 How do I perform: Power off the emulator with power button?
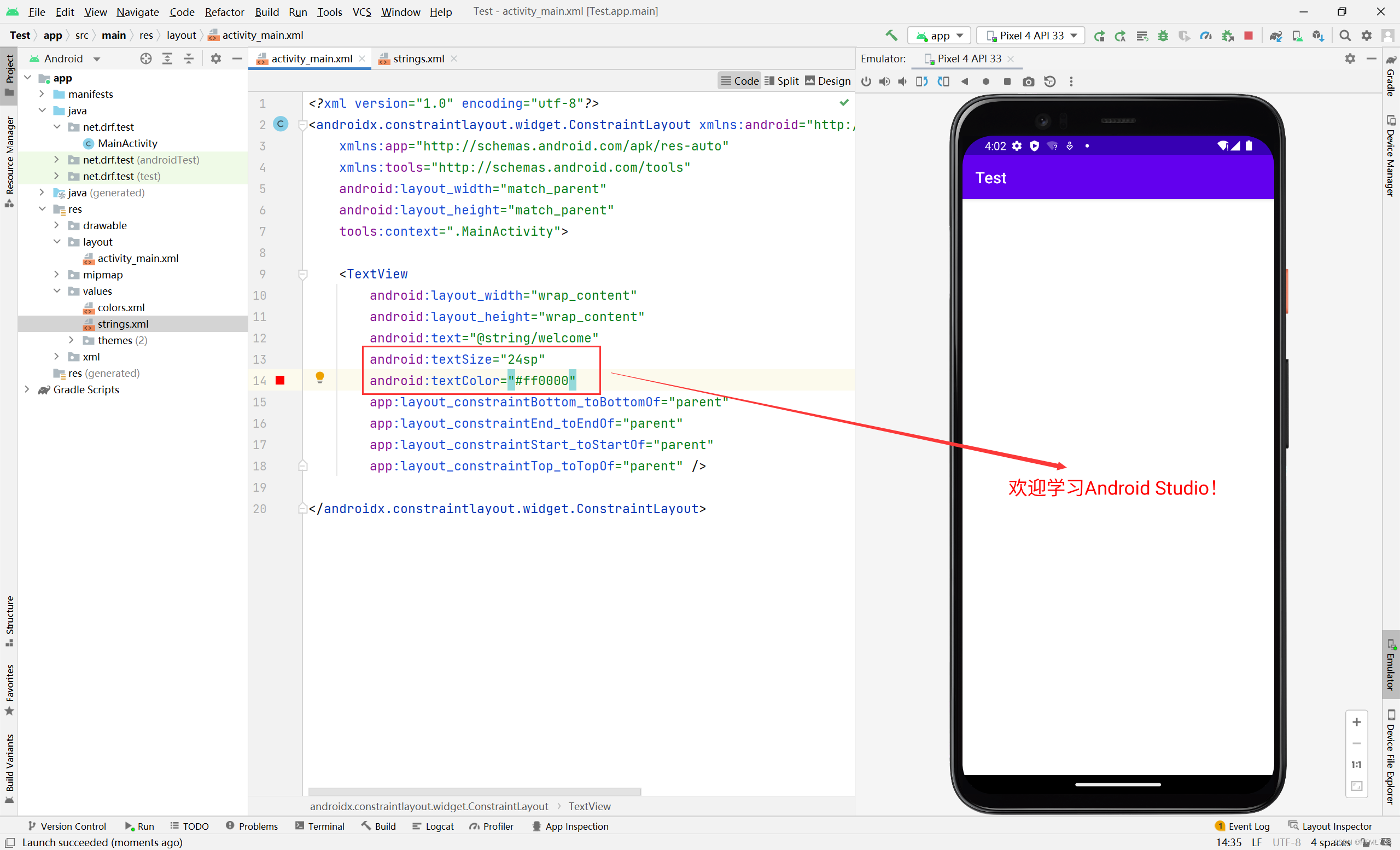866,81
